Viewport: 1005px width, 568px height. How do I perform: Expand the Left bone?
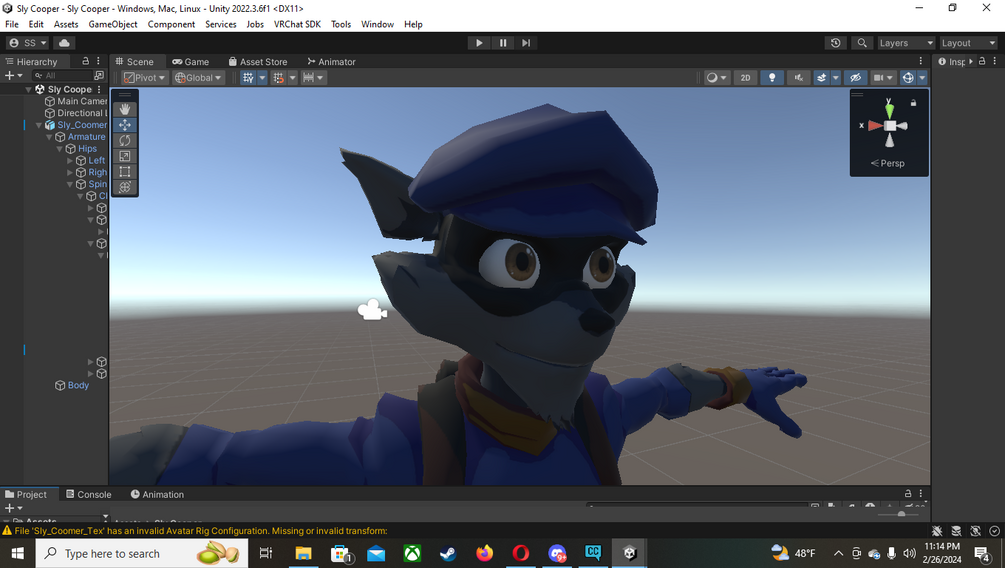click(x=69, y=160)
